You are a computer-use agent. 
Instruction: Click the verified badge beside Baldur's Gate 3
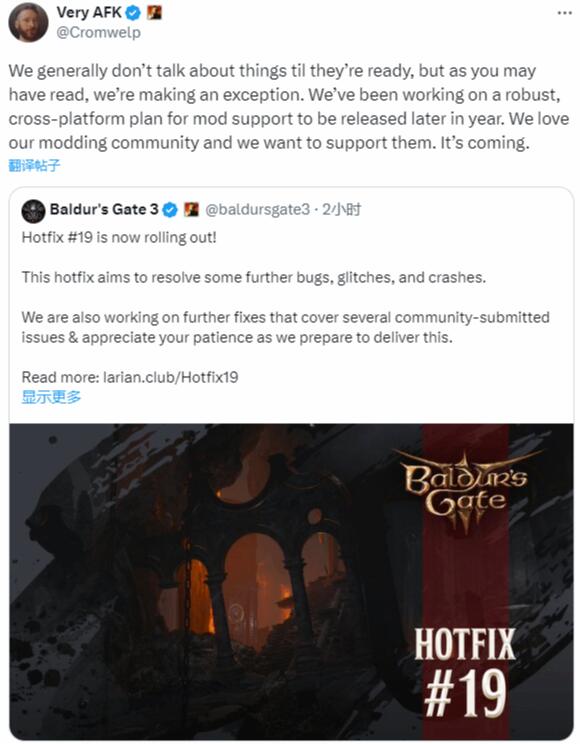pyautogui.click(x=170, y=209)
